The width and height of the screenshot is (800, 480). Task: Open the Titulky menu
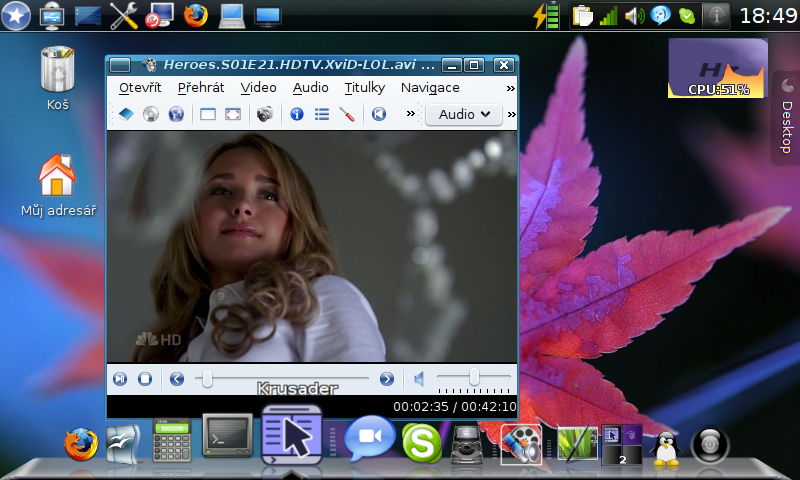click(x=364, y=88)
